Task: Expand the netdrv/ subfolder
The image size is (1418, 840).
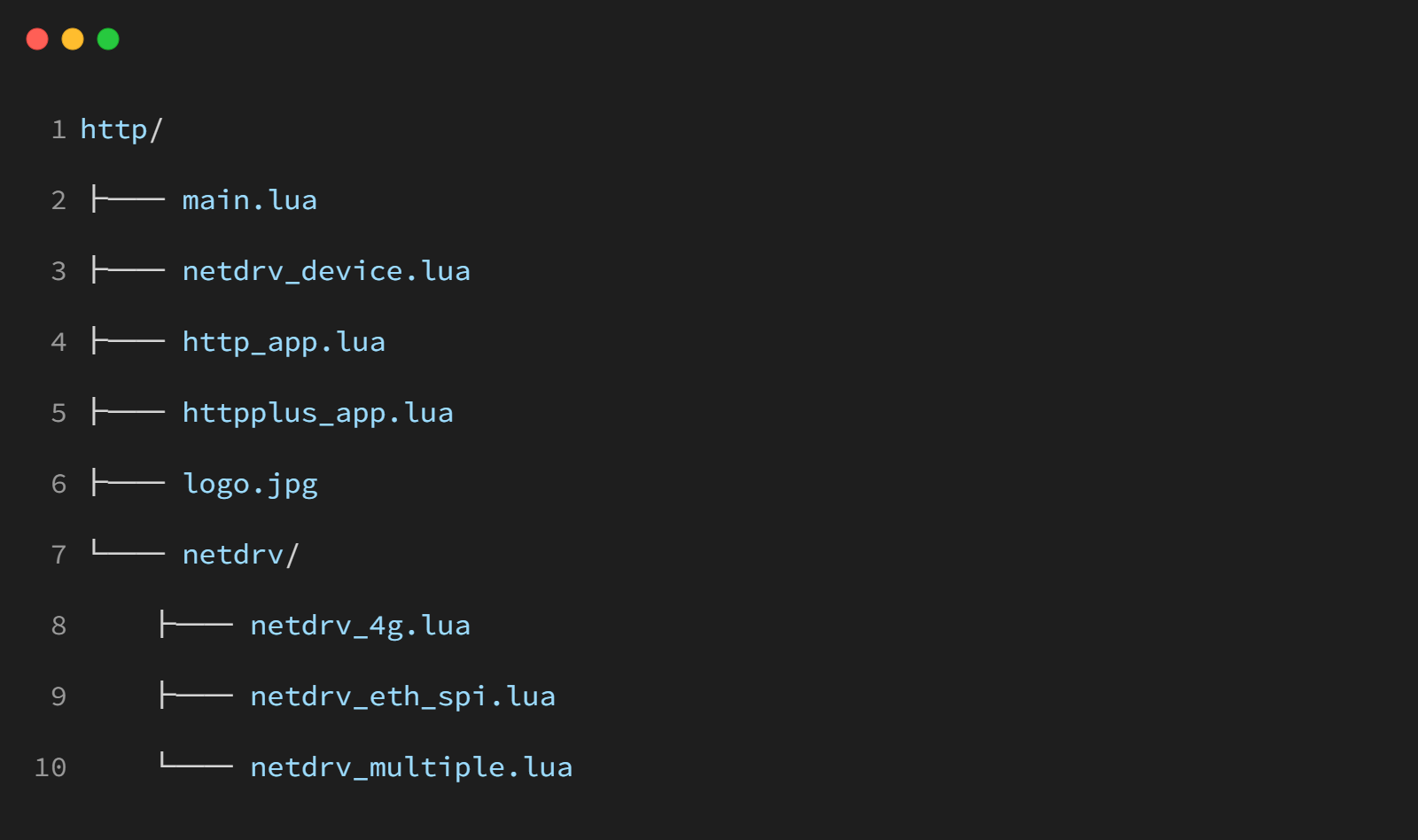Action: click(x=240, y=555)
